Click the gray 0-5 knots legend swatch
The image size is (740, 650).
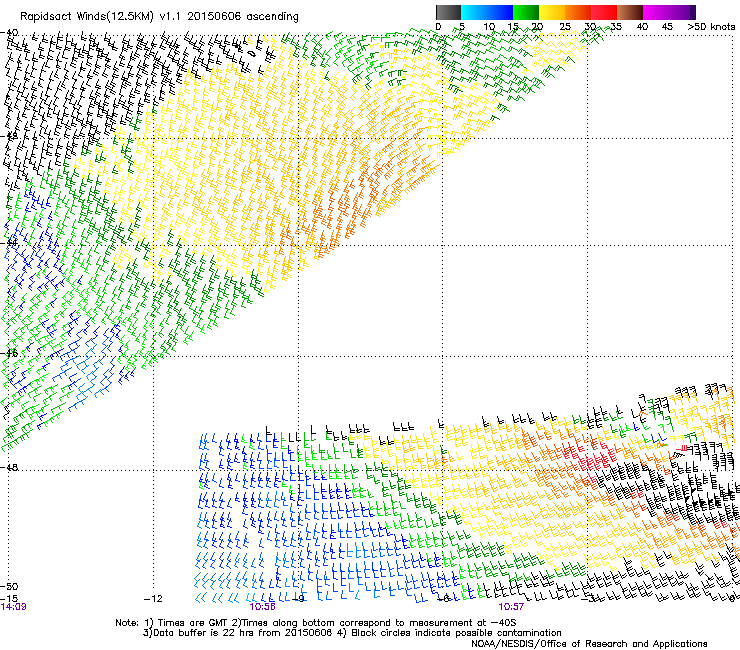click(448, 12)
